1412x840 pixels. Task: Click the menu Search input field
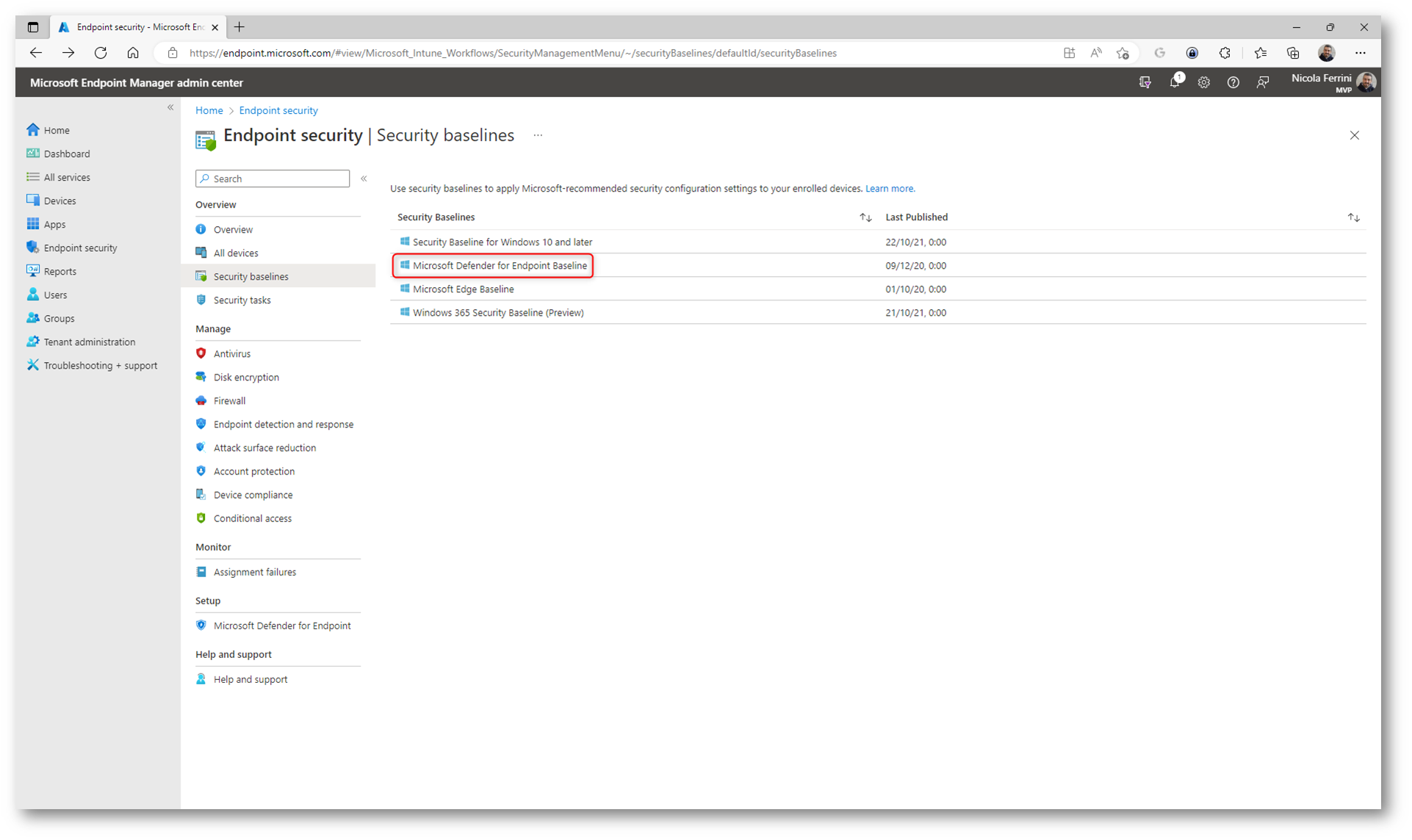pyautogui.click(x=273, y=178)
